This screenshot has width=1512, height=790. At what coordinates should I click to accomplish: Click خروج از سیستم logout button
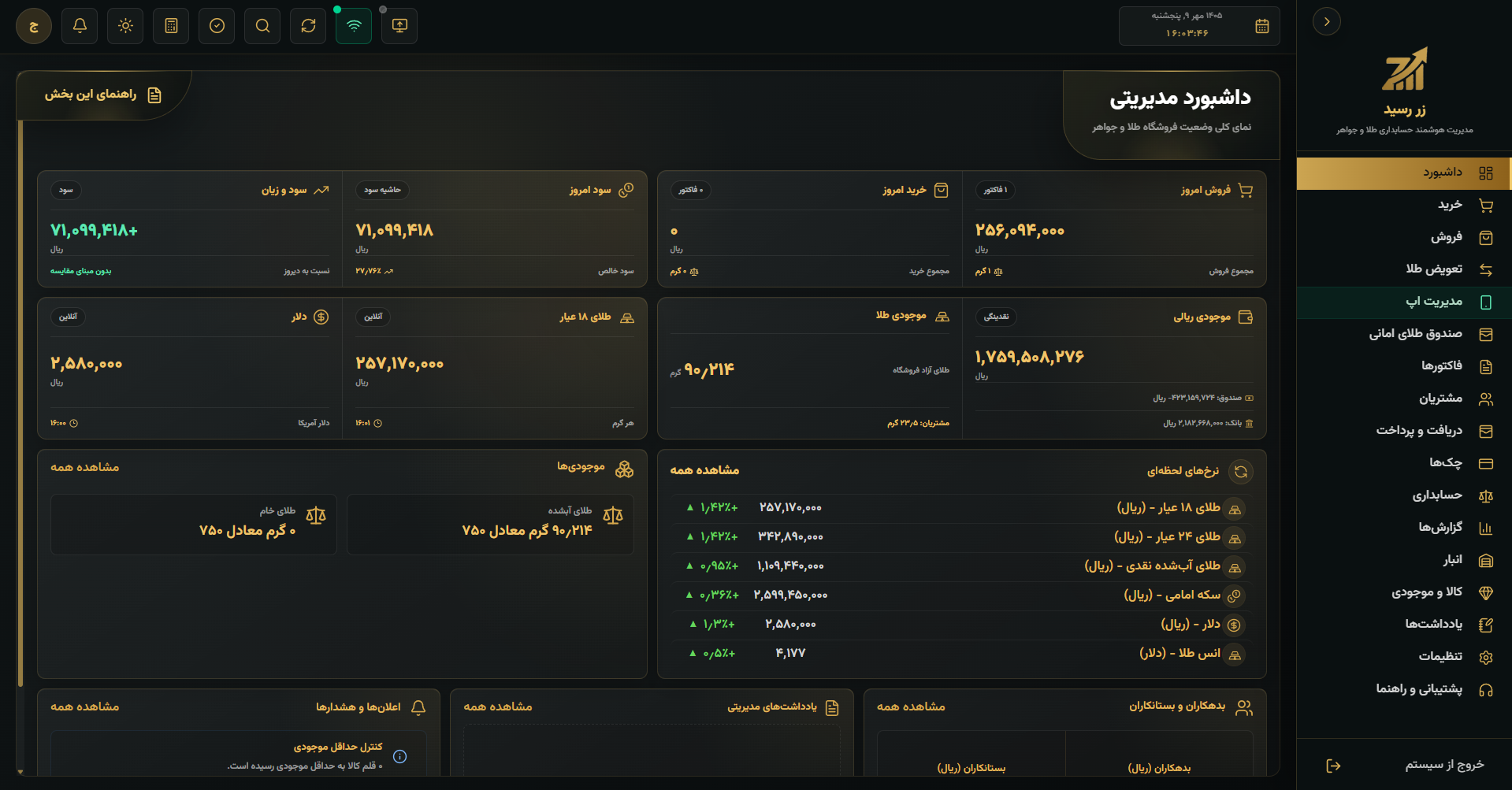(x=1404, y=766)
